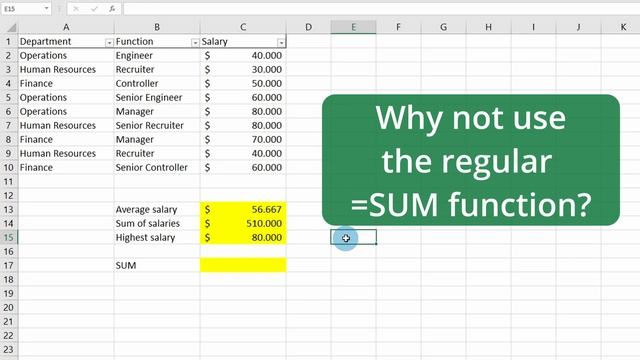
Task: Click the yellow 56.667 average cell
Action: (x=243, y=210)
